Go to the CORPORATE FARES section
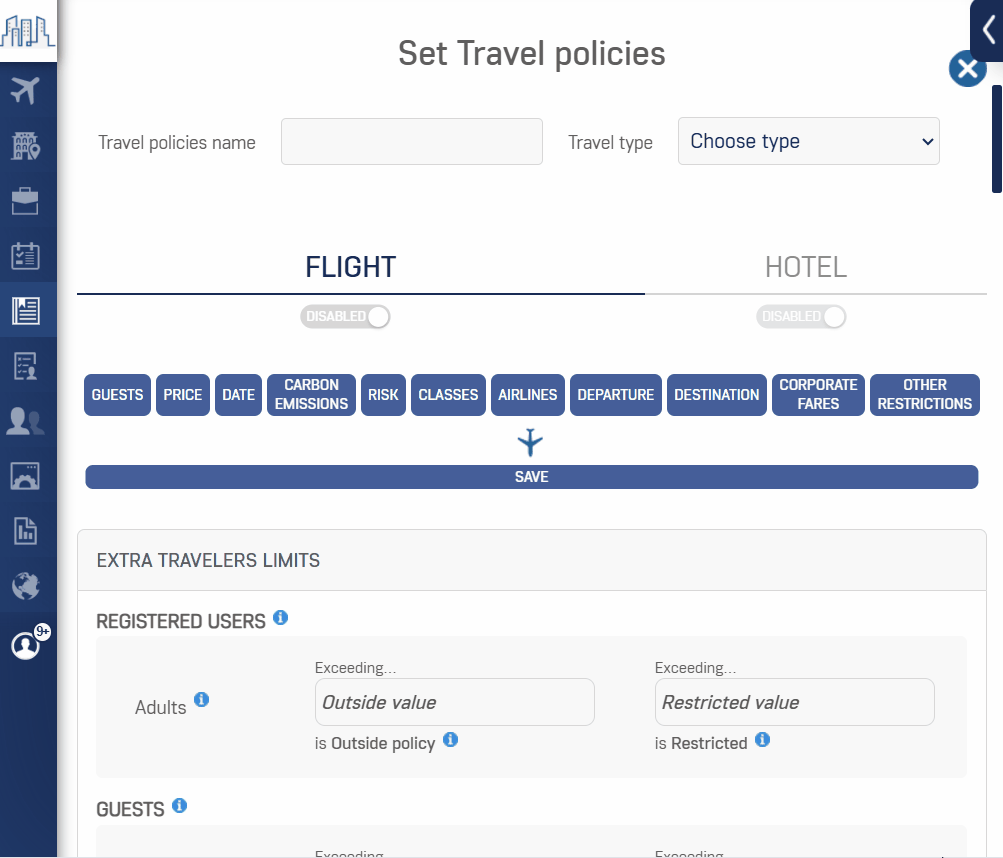The width and height of the screenshot is (1003, 858). (x=818, y=395)
